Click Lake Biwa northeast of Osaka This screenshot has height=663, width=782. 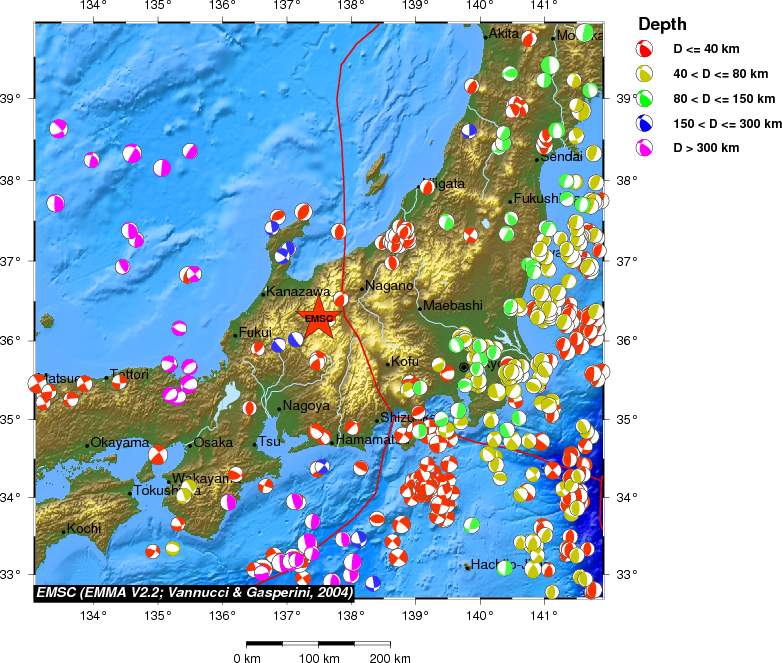pos(226,400)
